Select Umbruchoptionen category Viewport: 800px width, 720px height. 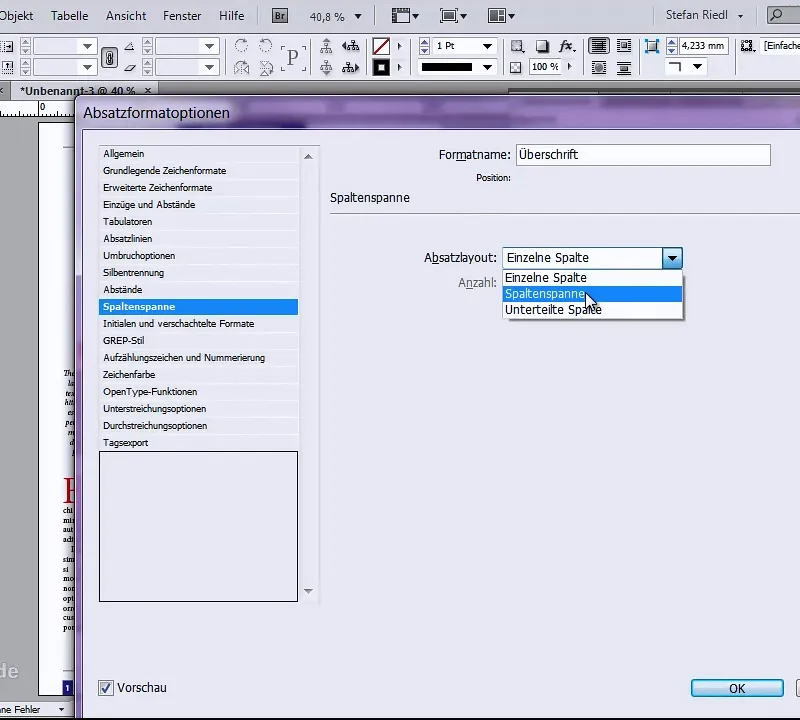click(x=198, y=256)
